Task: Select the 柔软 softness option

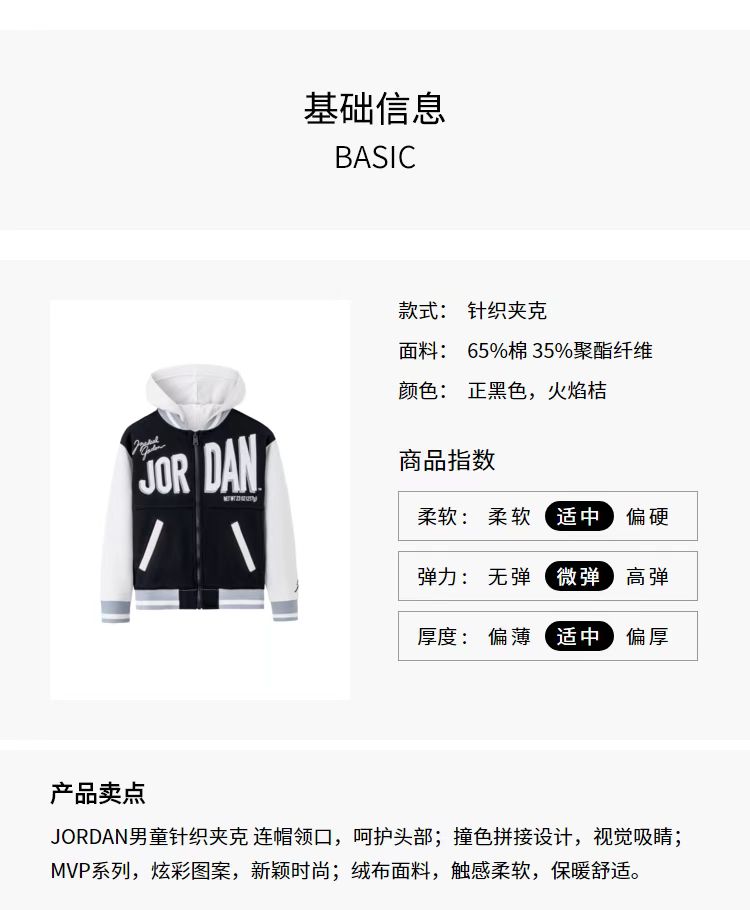Action: [509, 516]
